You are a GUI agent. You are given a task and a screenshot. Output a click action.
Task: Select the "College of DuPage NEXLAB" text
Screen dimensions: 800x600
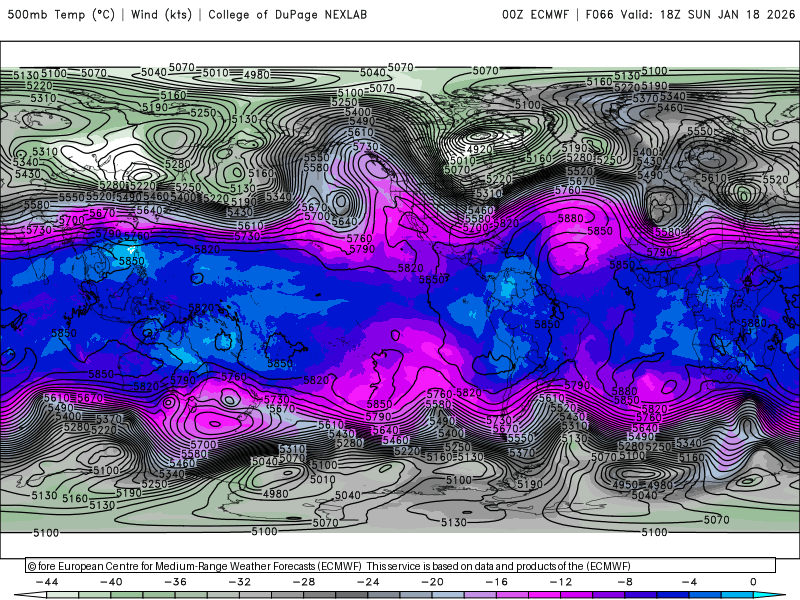287,15
